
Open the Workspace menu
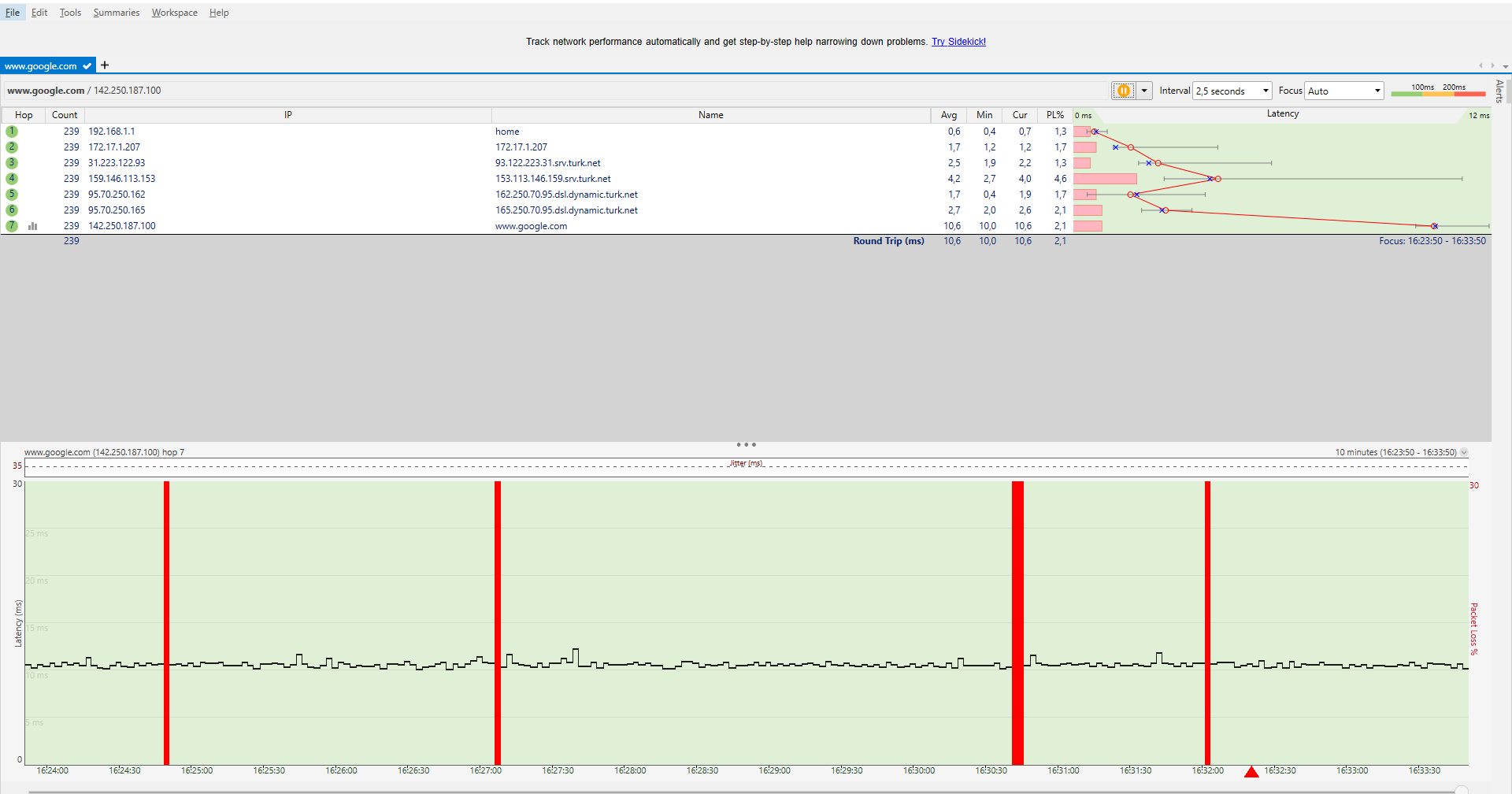pyautogui.click(x=174, y=13)
